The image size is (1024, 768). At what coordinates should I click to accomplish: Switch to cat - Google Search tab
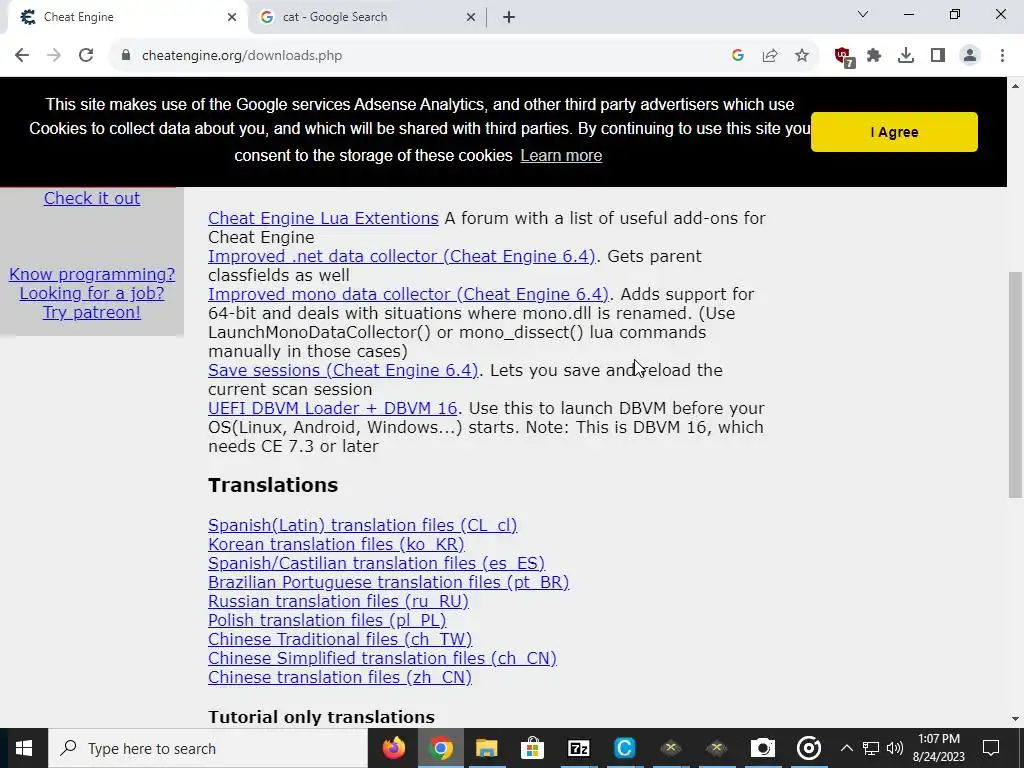pyautogui.click(x=367, y=18)
